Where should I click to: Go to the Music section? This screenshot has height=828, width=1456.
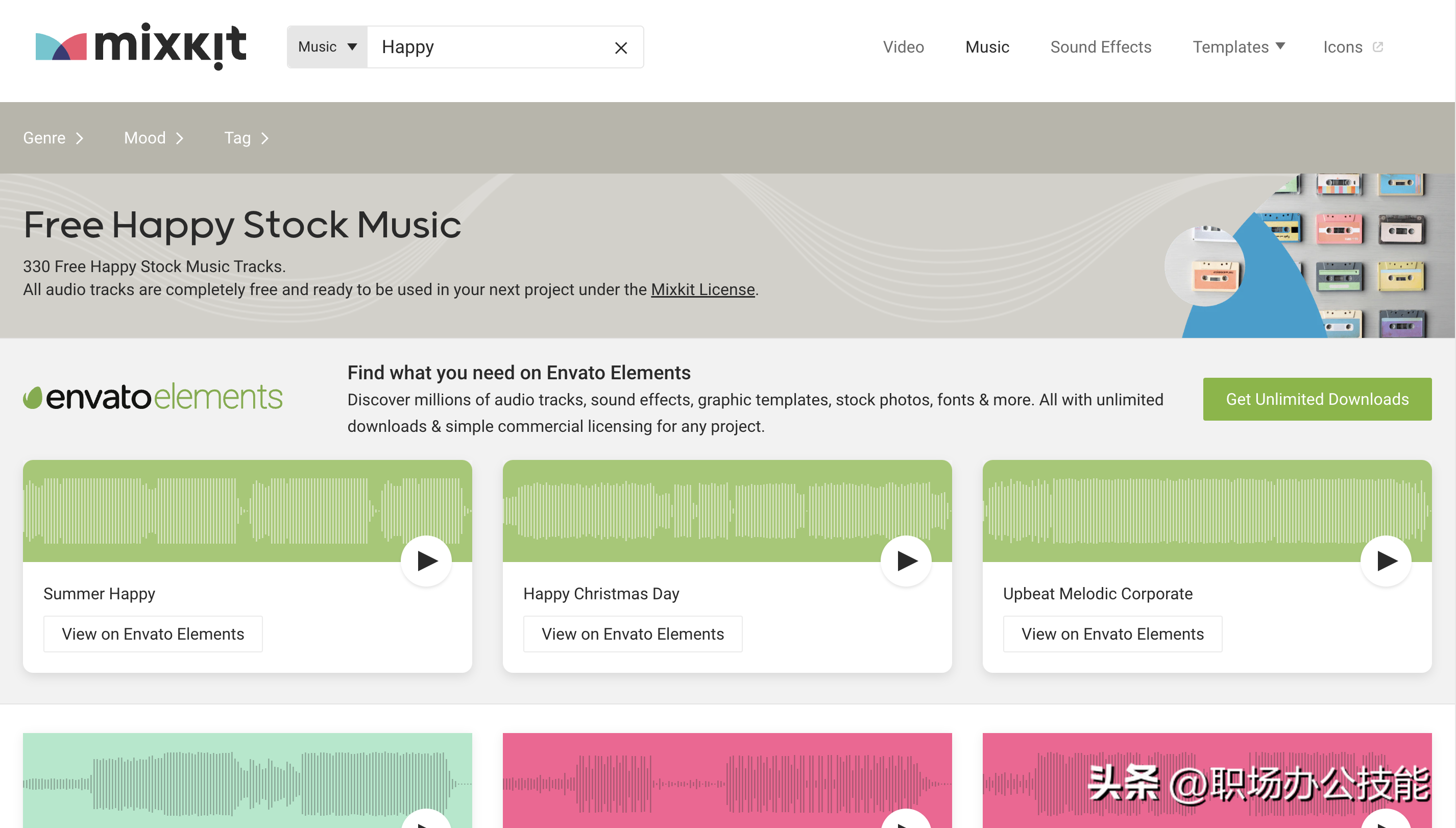pos(987,46)
